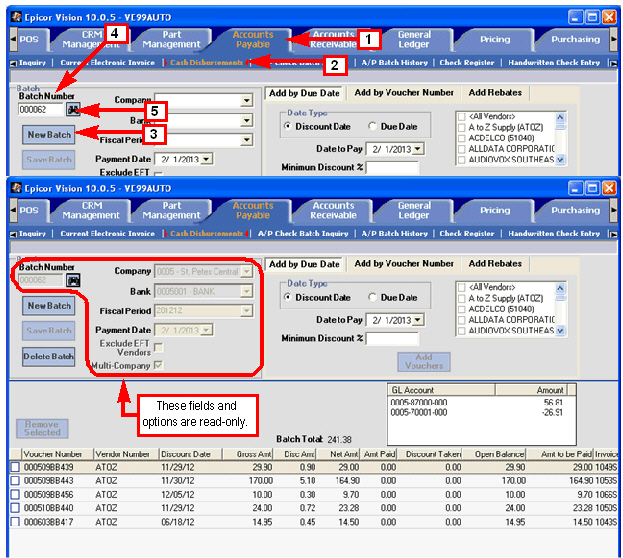Click main tab strip left arrow beside POS, upper window
The width and height of the screenshot is (623, 558).
[13, 39]
